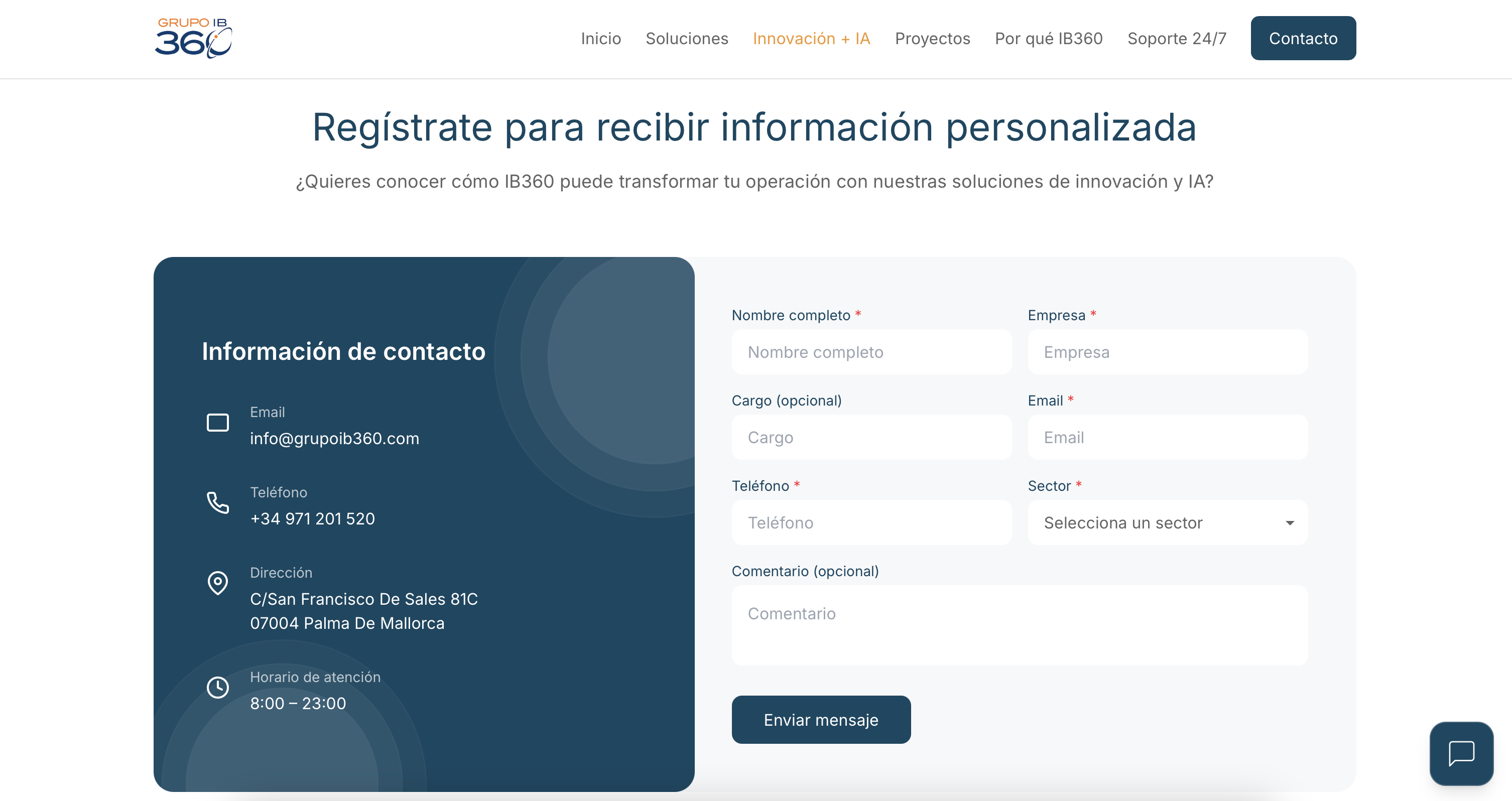The image size is (1512, 801).
Task: Click the phone icon next to Teléfono
Action: (x=218, y=503)
